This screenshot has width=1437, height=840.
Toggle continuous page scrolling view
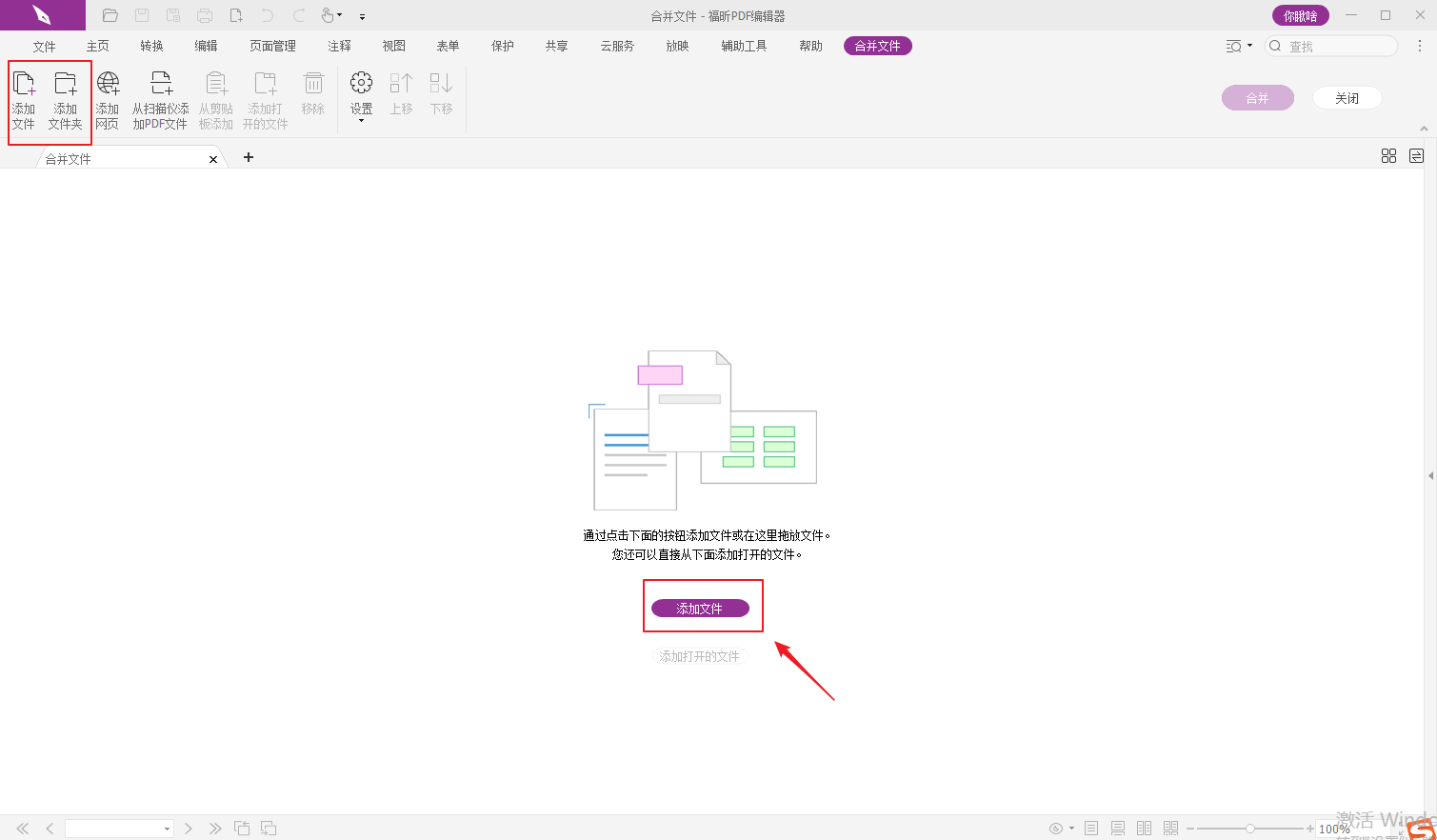(1118, 829)
